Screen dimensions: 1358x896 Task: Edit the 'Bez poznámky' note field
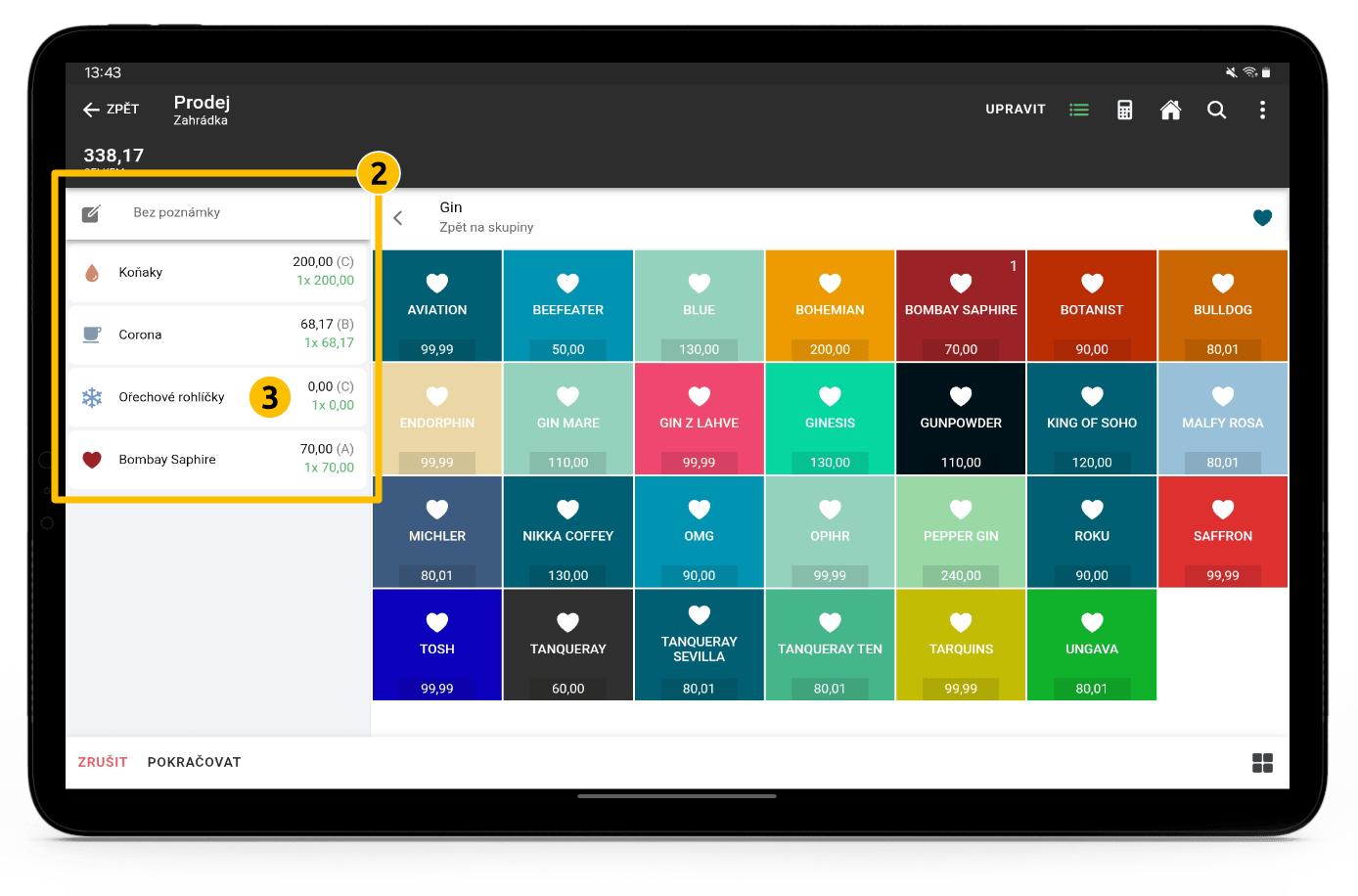pos(218,213)
